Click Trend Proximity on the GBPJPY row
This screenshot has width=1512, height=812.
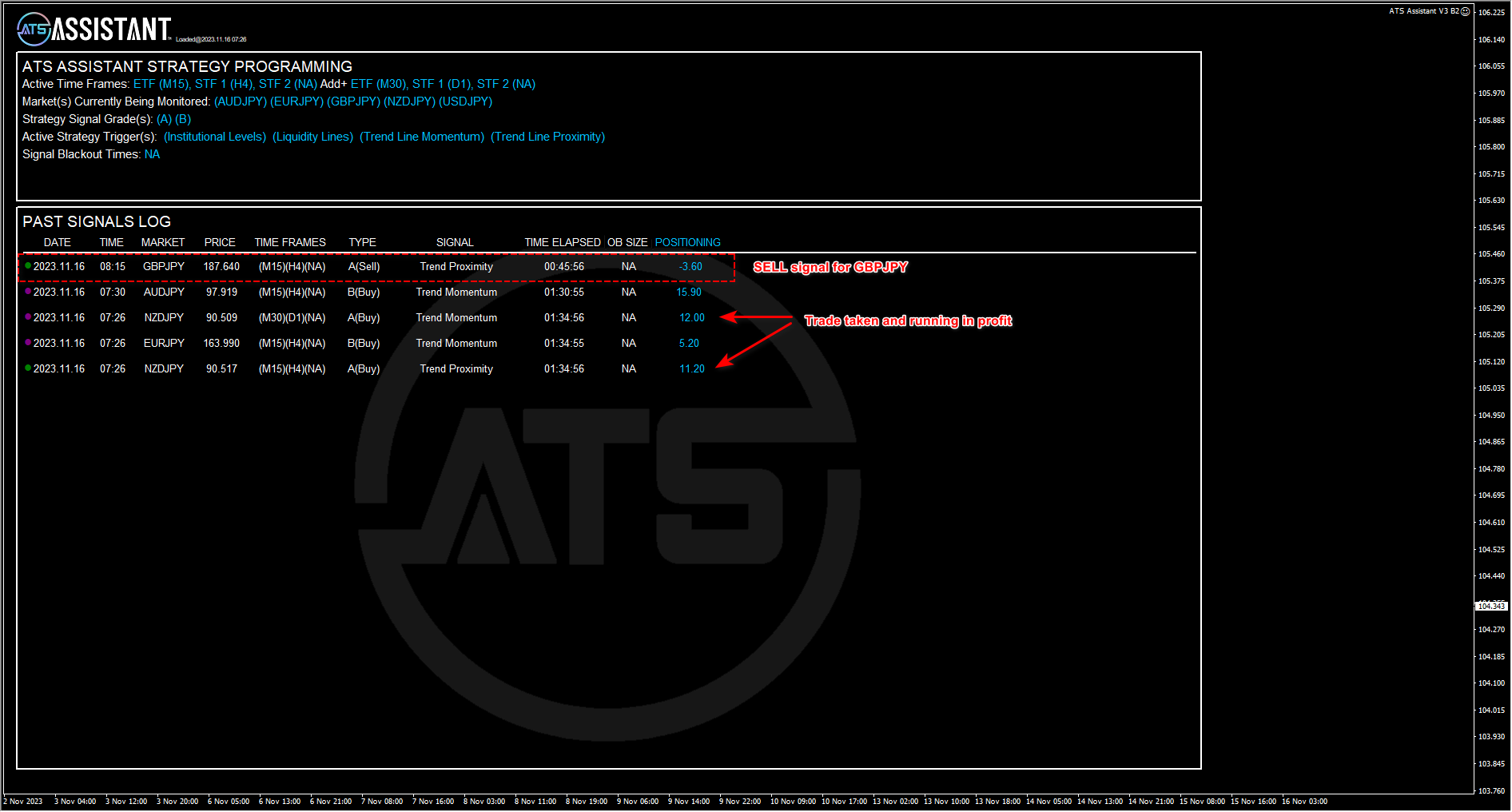(x=456, y=266)
